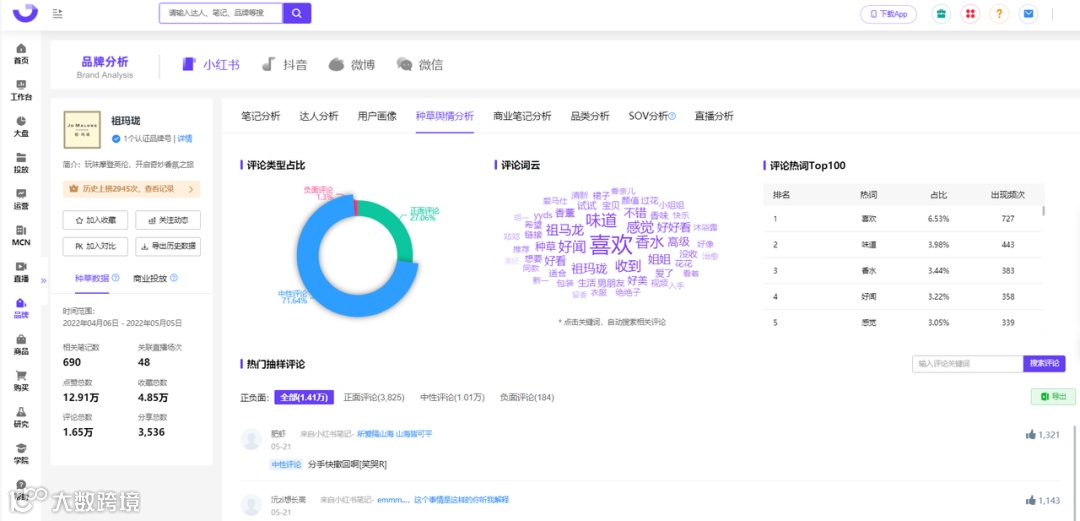Open note link 所爱隔山海 山海皆可平
This screenshot has height=521, width=1080.
[x=395, y=434]
